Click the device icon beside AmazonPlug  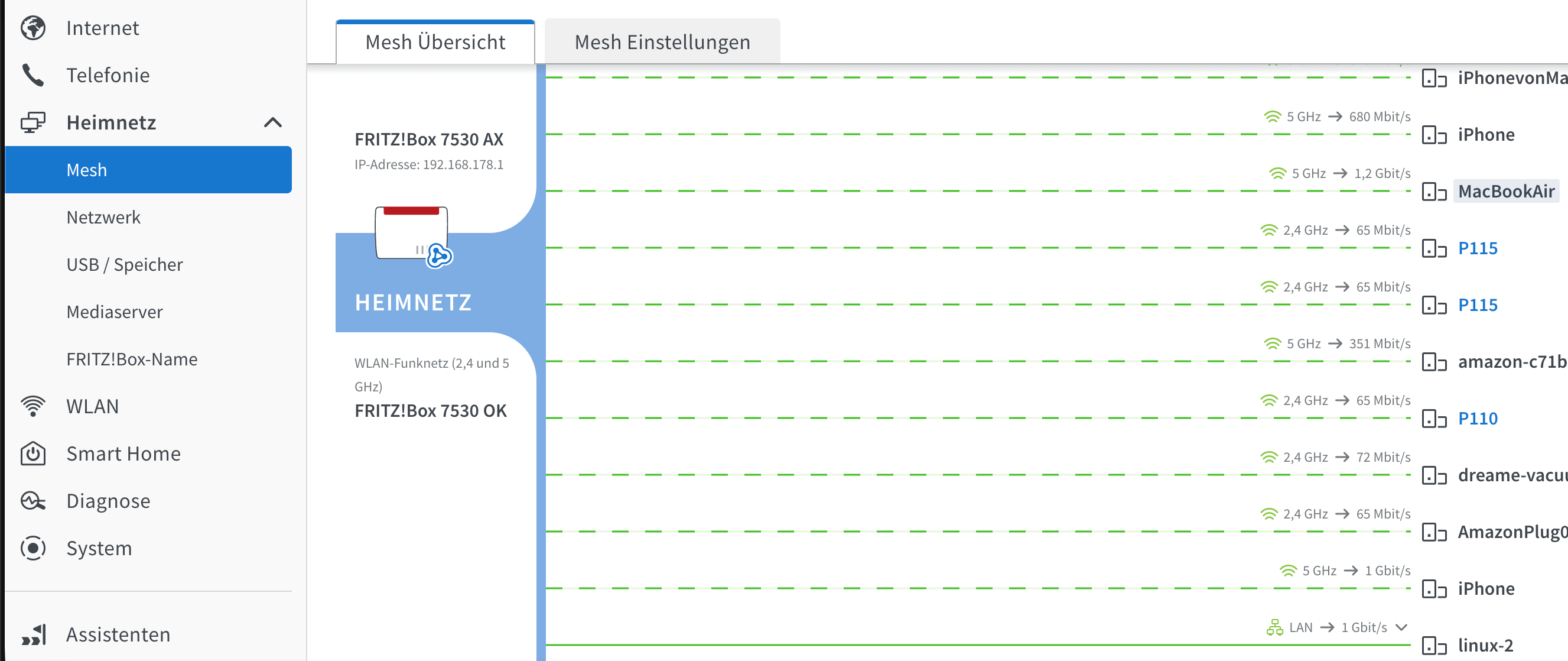[x=1434, y=533]
